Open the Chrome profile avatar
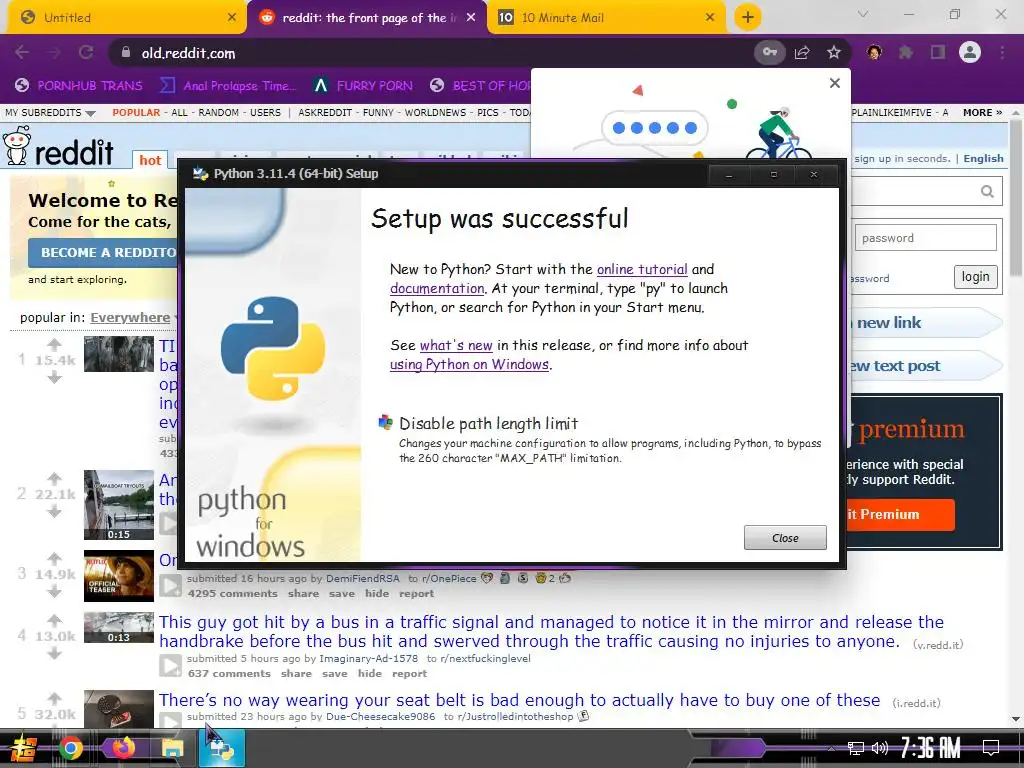 (970, 52)
